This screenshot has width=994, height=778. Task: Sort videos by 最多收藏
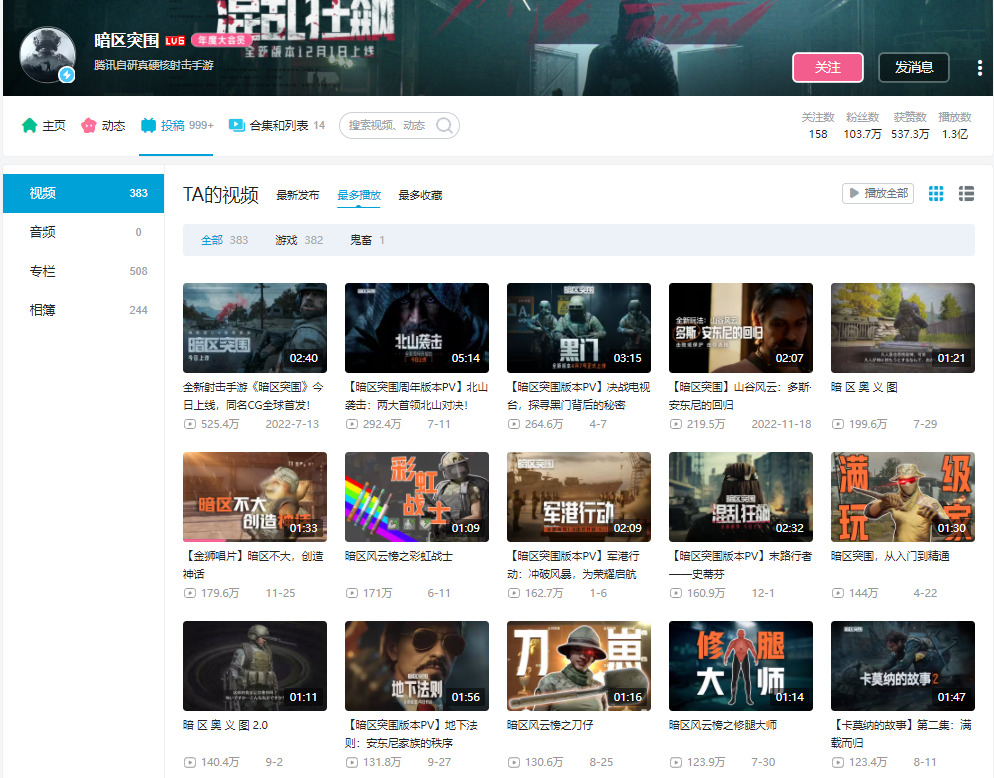pos(420,195)
